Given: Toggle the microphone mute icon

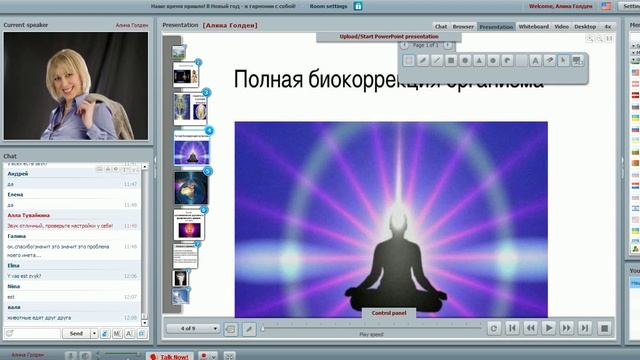Looking at the screenshot, I should click(x=71, y=356).
